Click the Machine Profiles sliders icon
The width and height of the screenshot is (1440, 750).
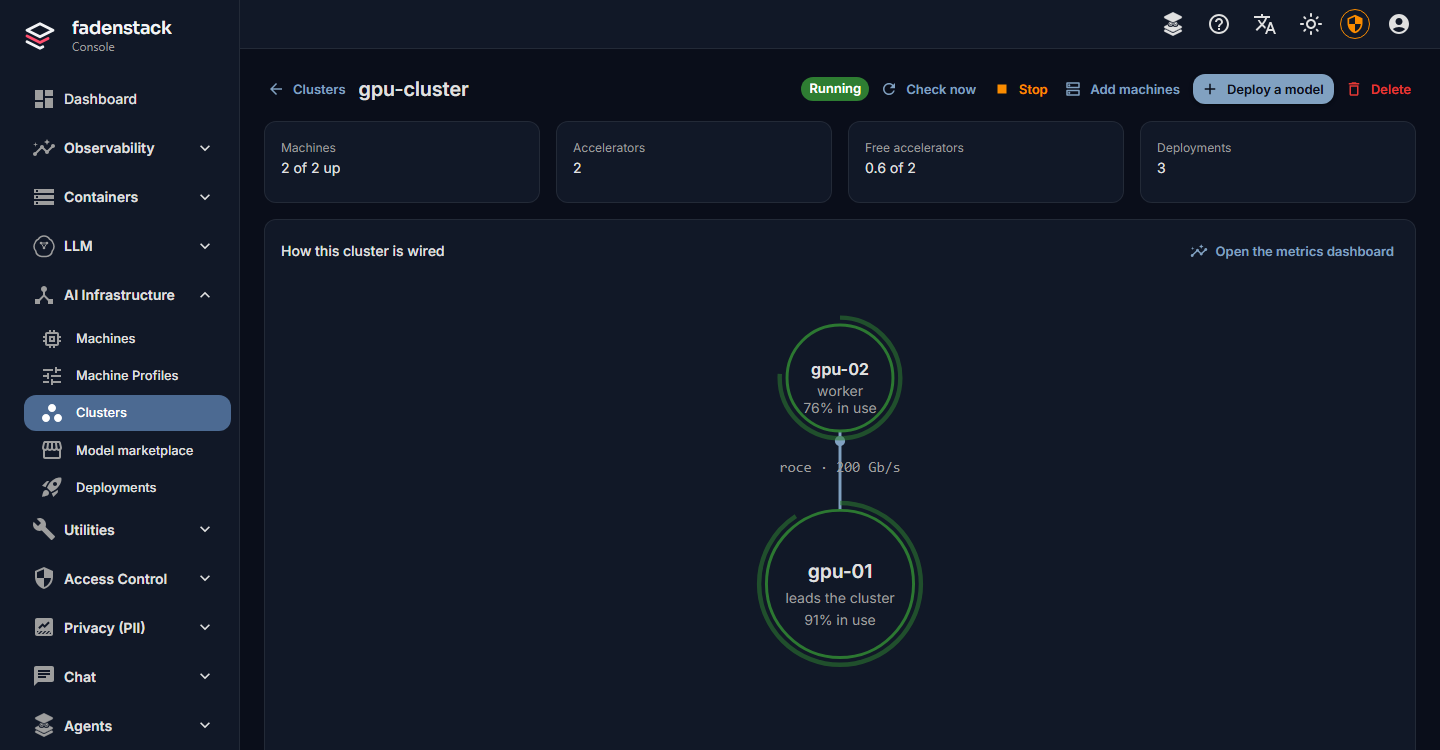pyautogui.click(x=52, y=376)
